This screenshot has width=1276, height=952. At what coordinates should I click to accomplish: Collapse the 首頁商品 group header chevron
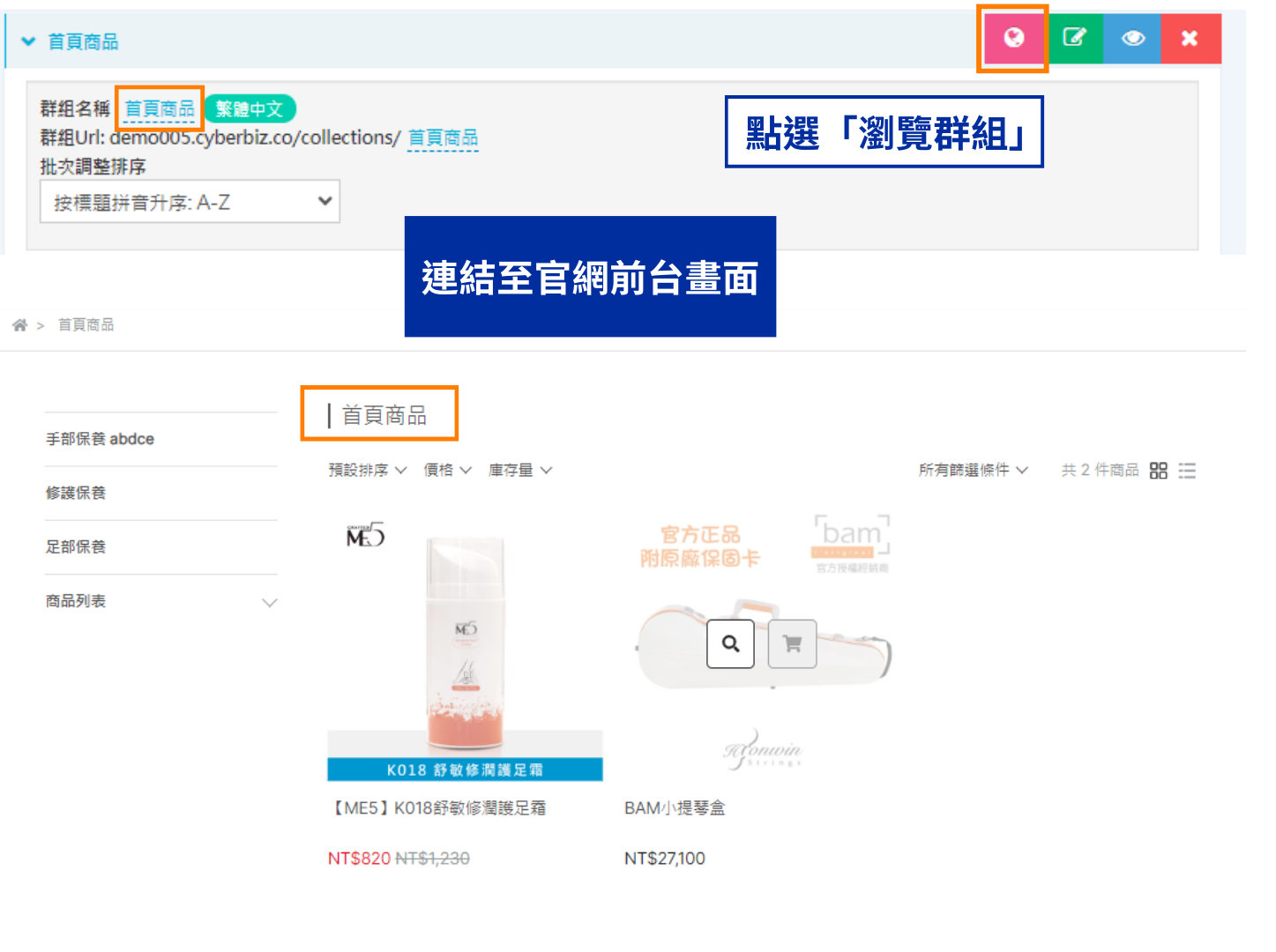[28, 41]
